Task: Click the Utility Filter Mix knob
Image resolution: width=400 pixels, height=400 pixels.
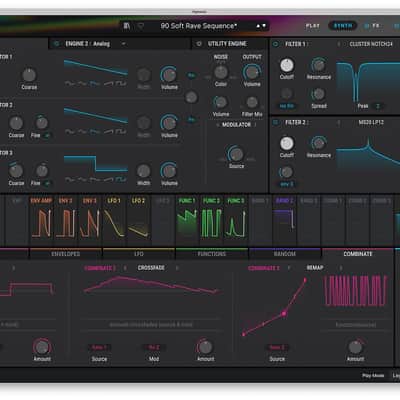Action: 252,102
